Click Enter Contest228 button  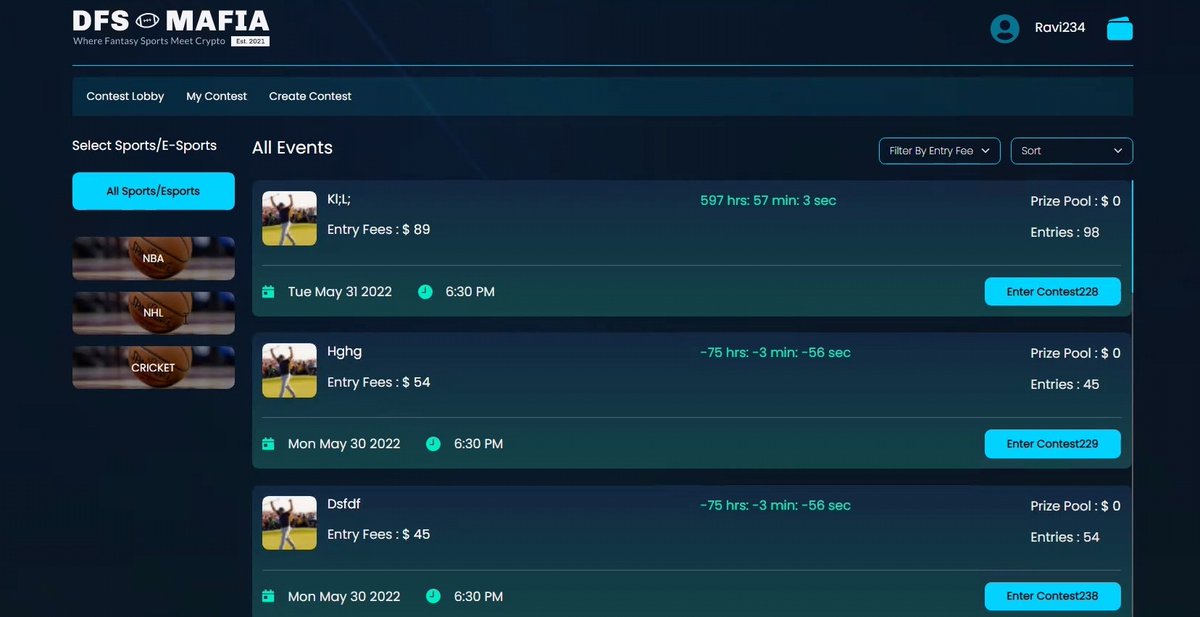coord(1052,292)
